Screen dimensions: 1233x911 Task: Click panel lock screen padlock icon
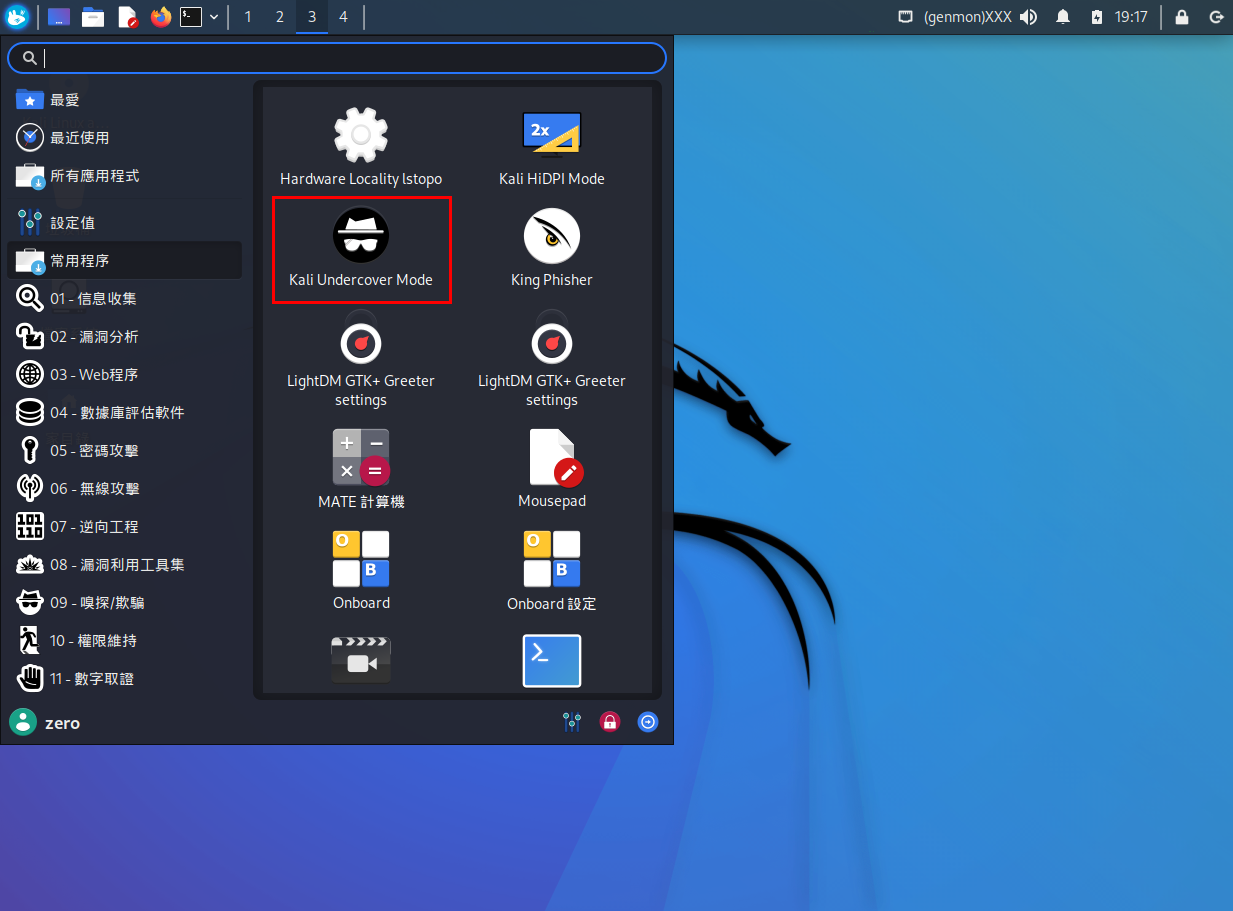1182,17
